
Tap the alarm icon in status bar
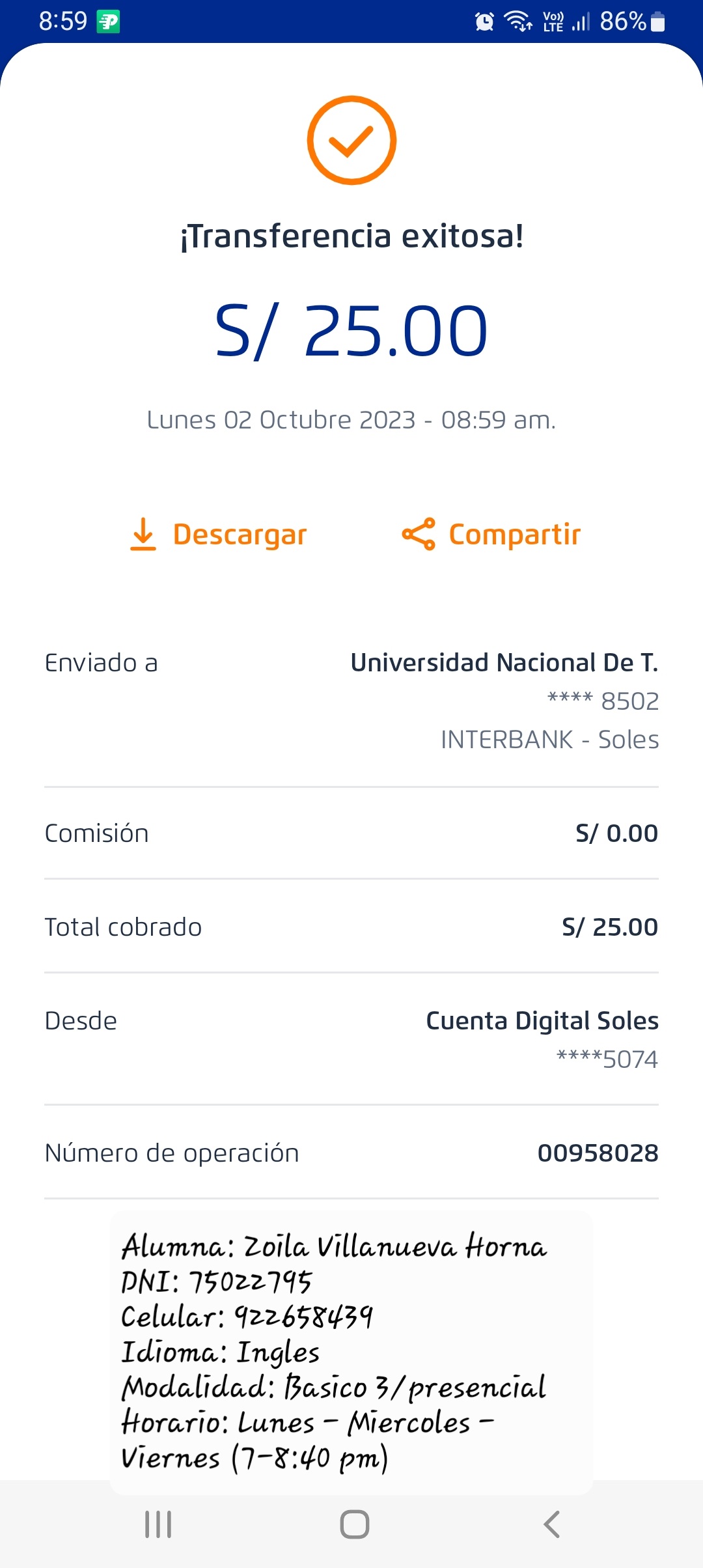point(484,21)
